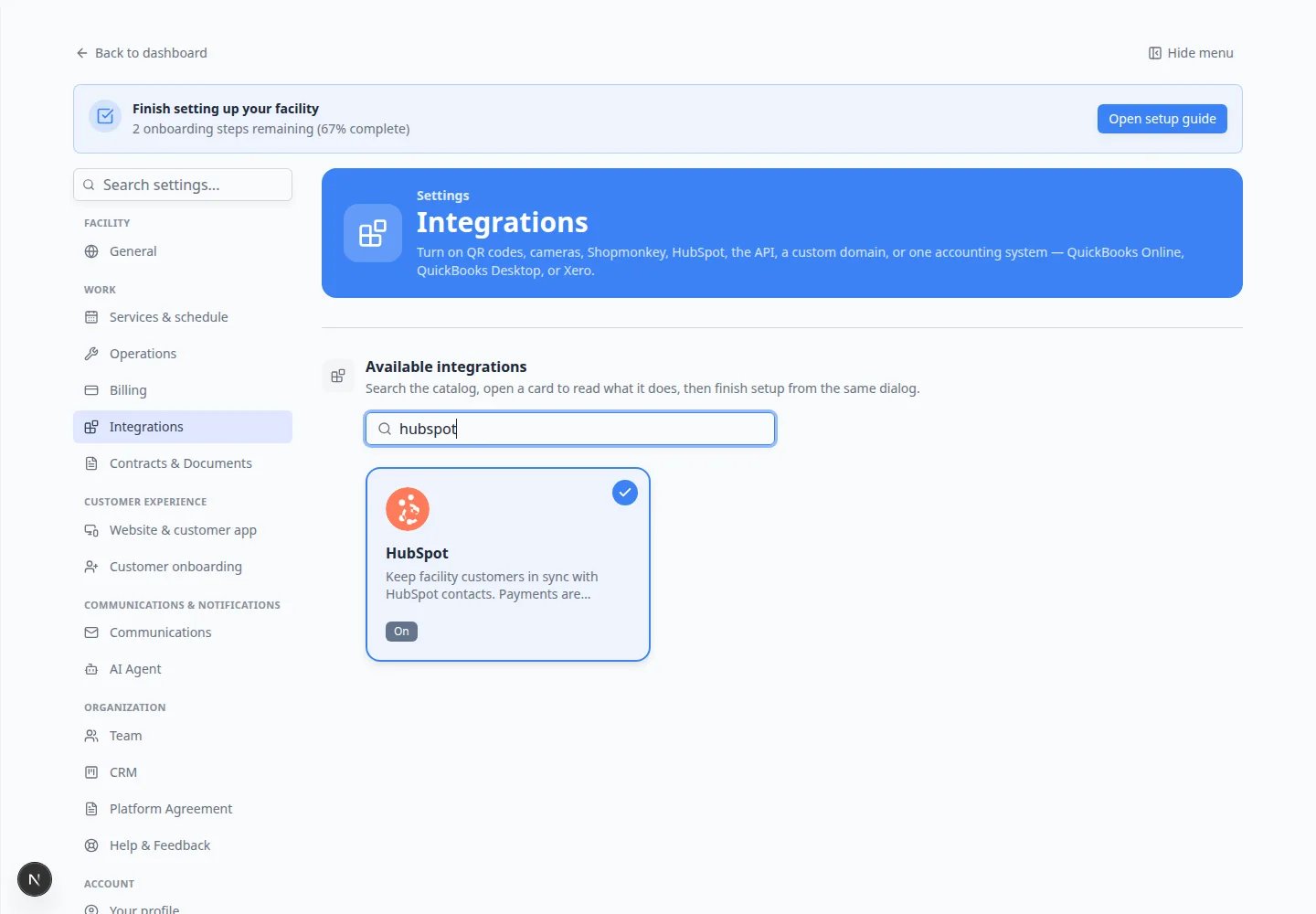Open the Integrations settings section

(x=183, y=427)
